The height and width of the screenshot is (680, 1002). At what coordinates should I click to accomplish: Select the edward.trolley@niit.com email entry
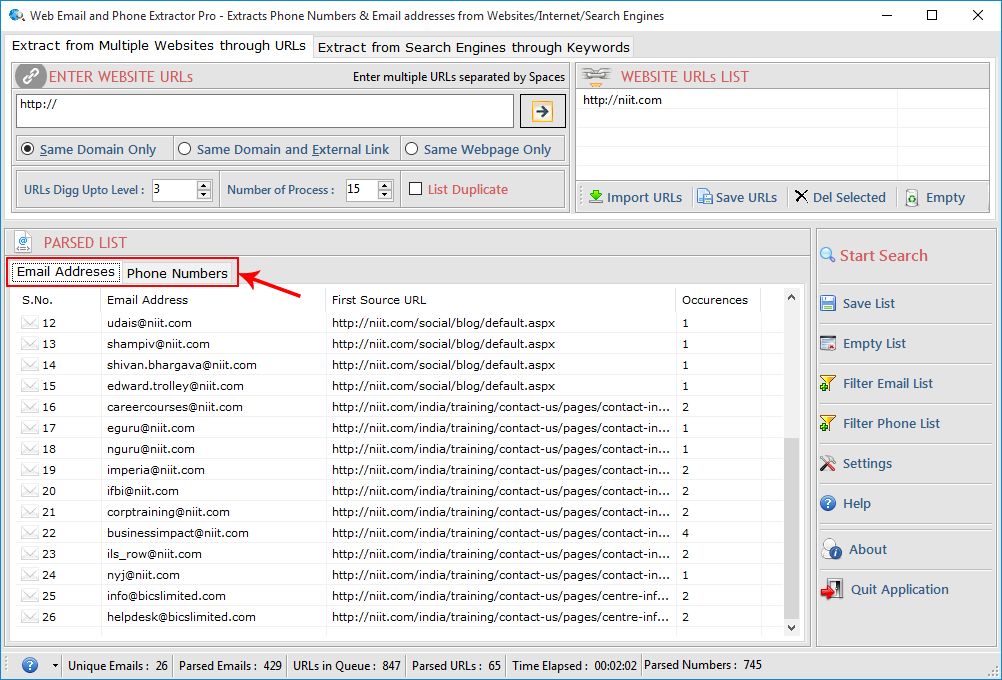point(175,385)
